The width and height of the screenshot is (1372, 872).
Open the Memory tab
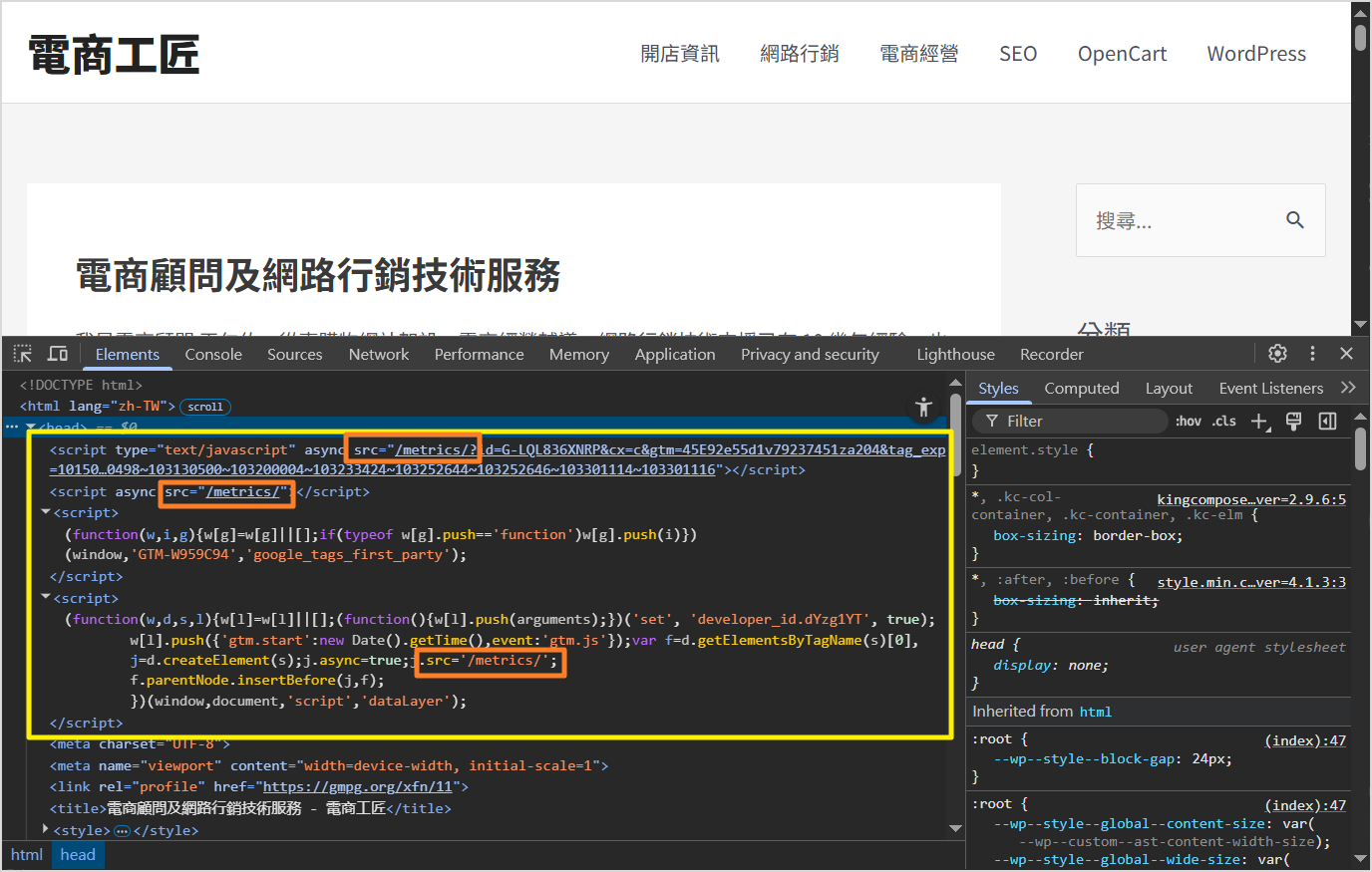(579, 354)
